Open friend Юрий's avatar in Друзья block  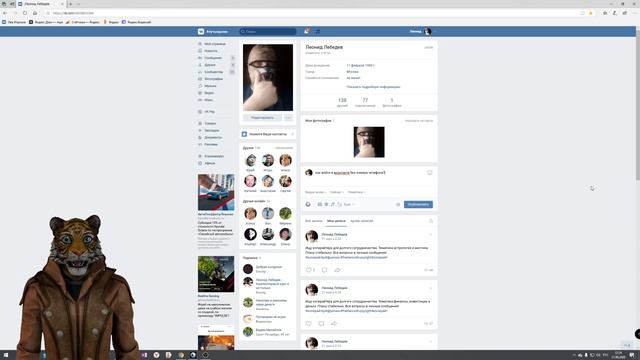pos(250,160)
